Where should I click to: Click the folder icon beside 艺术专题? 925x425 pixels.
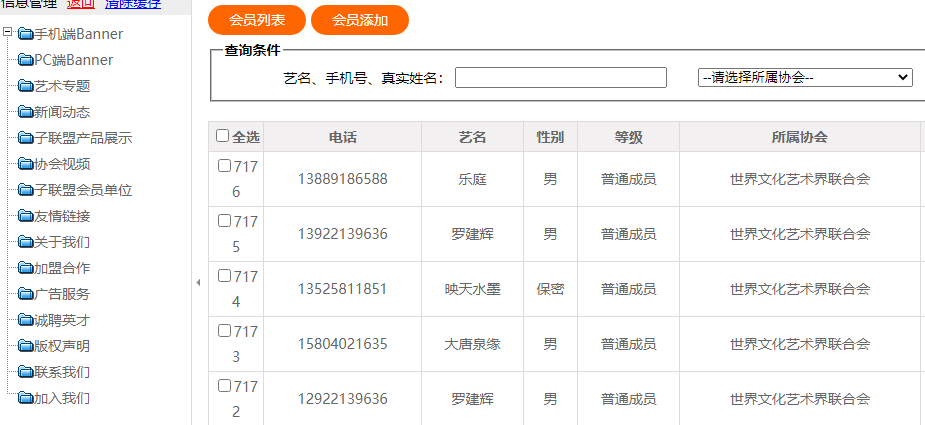[x=25, y=86]
